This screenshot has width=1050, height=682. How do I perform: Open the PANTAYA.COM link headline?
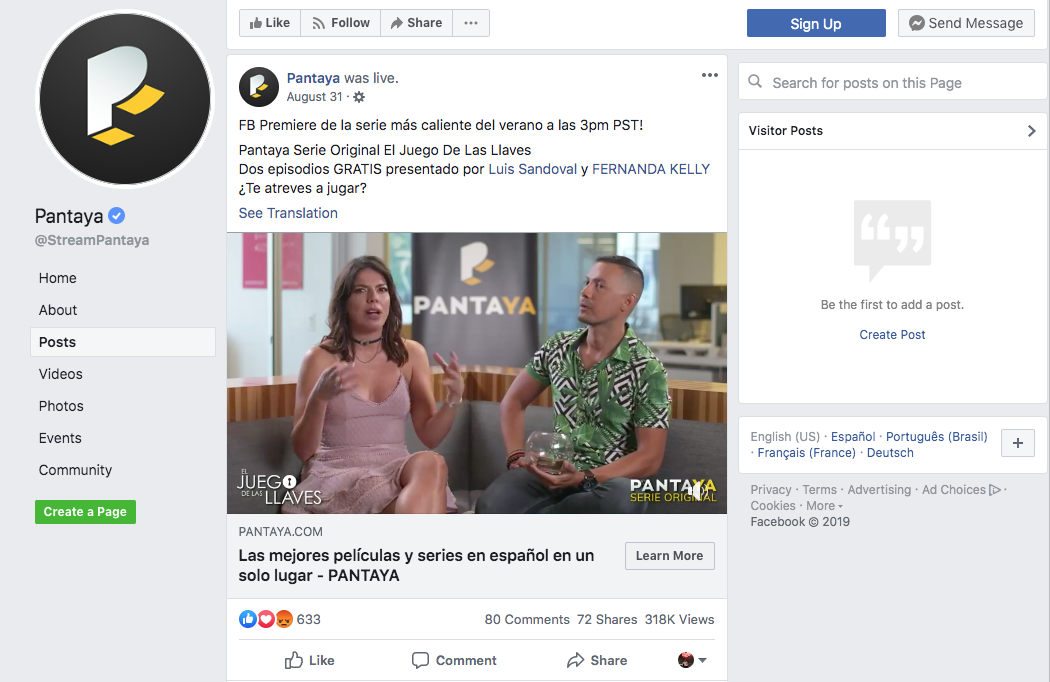pyautogui.click(x=416, y=565)
